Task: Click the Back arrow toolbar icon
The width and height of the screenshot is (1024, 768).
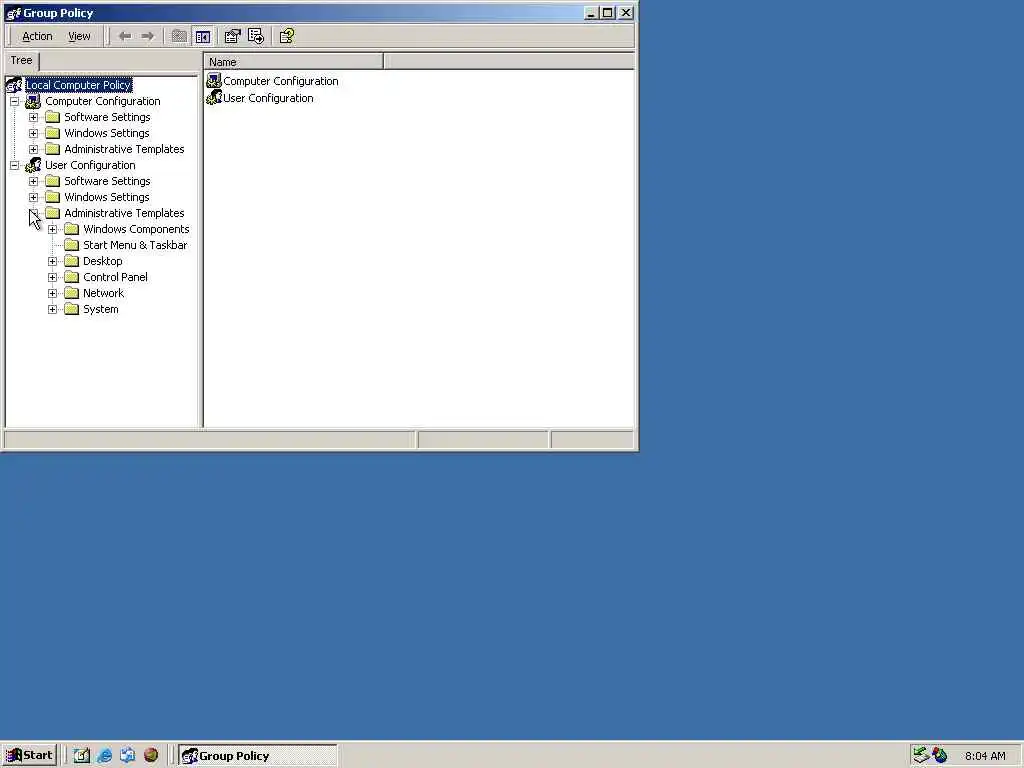Action: point(125,37)
